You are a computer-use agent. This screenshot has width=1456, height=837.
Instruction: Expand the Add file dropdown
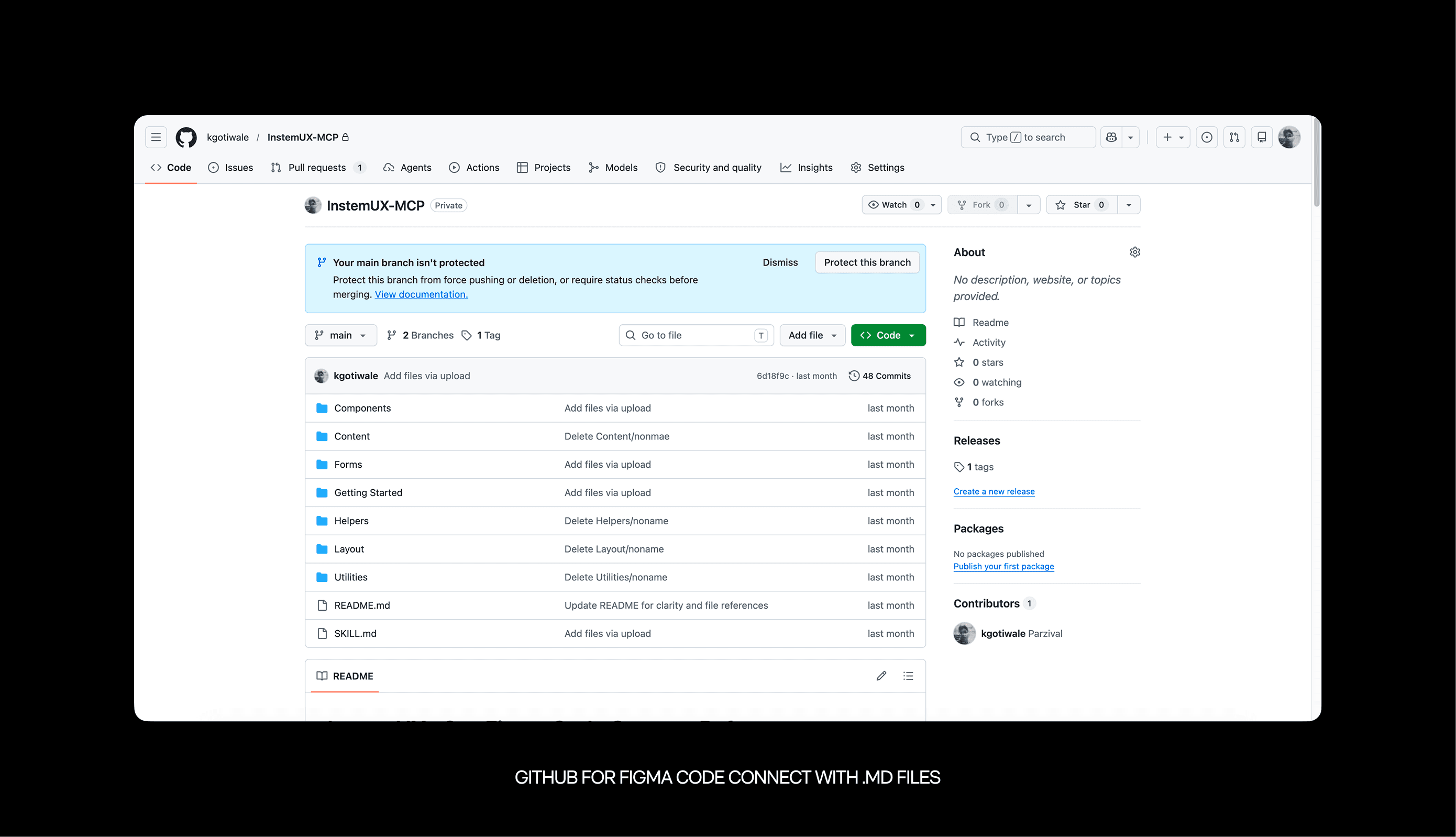[812, 336]
